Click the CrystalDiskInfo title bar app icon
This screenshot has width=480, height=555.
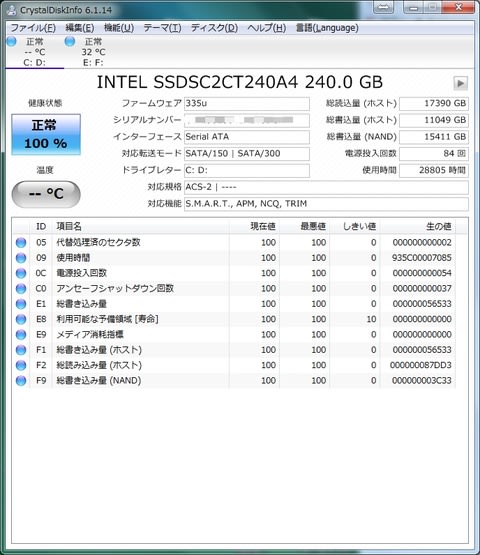12,10
